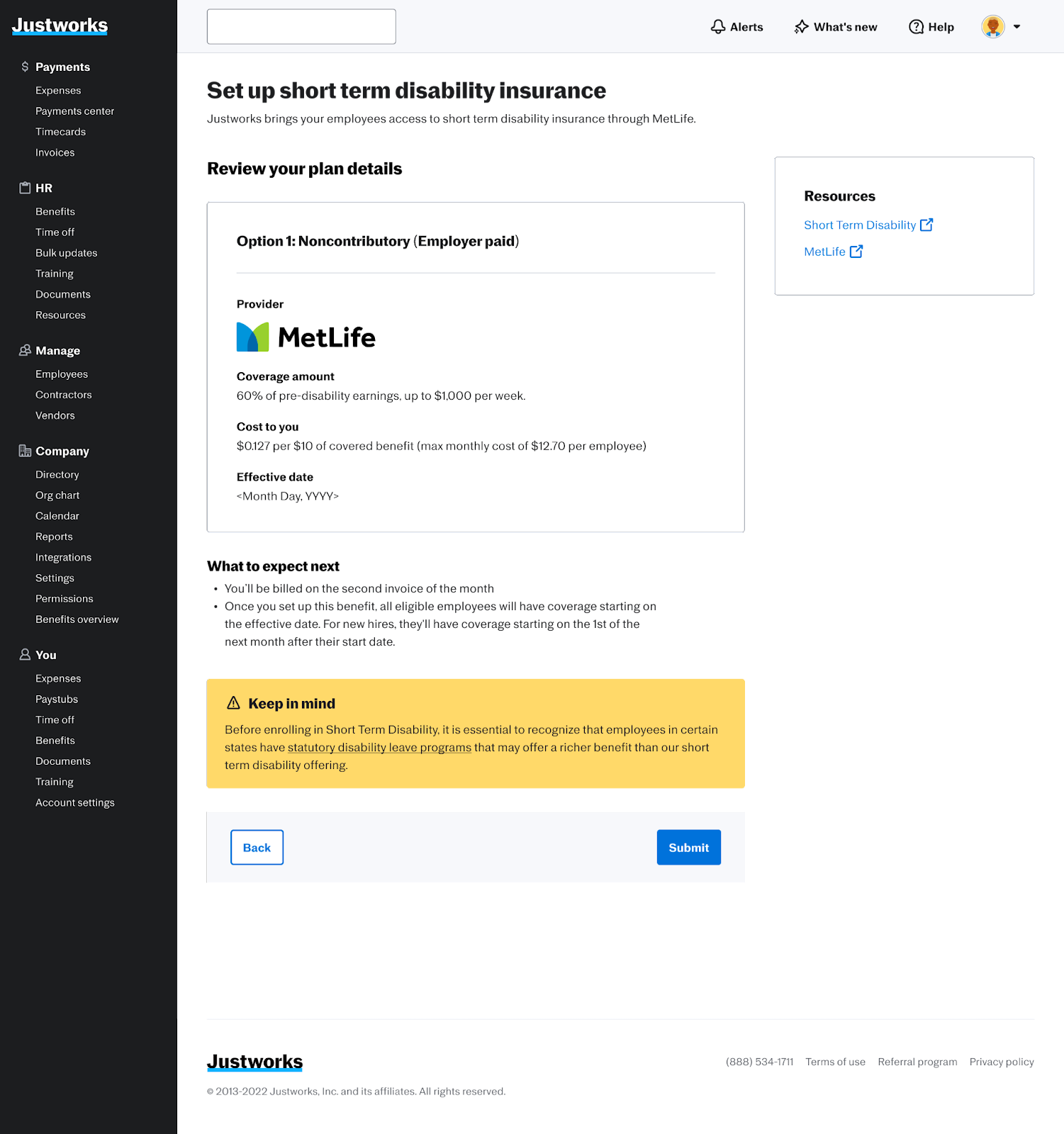This screenshot has width=1064, height=1134.
Task: Open Training under You
Action: click(55, 781)
